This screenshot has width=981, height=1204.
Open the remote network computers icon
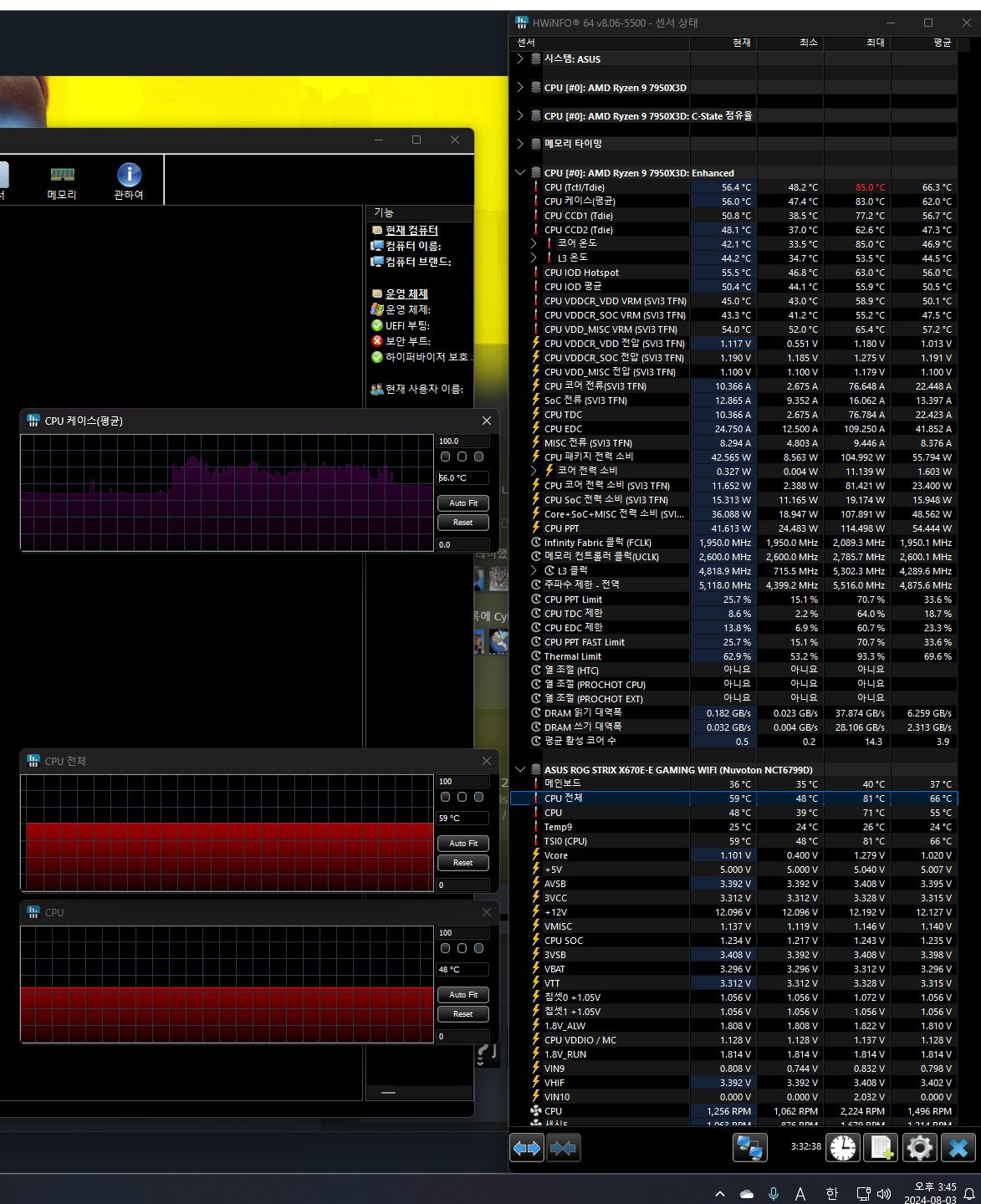click(x=750, y=1148)
